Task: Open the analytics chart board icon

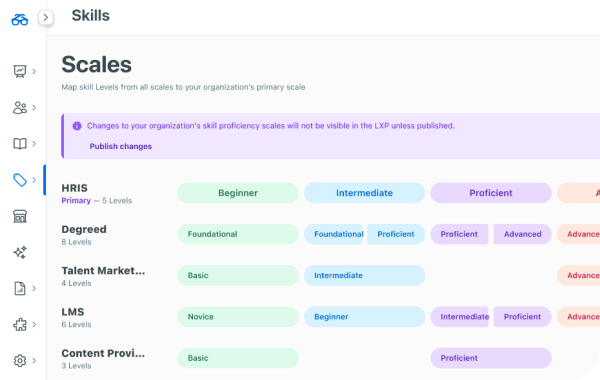Action: (20, 71)
